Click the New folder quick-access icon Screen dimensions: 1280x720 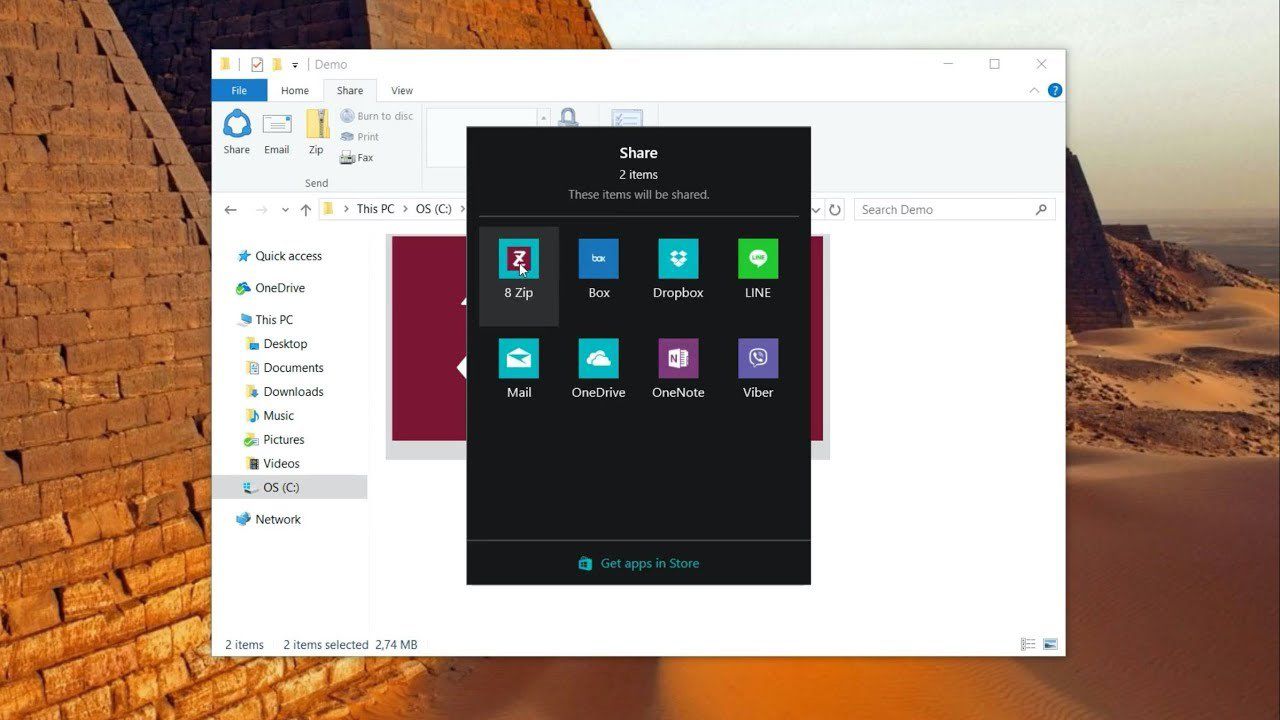coord(277,64)
